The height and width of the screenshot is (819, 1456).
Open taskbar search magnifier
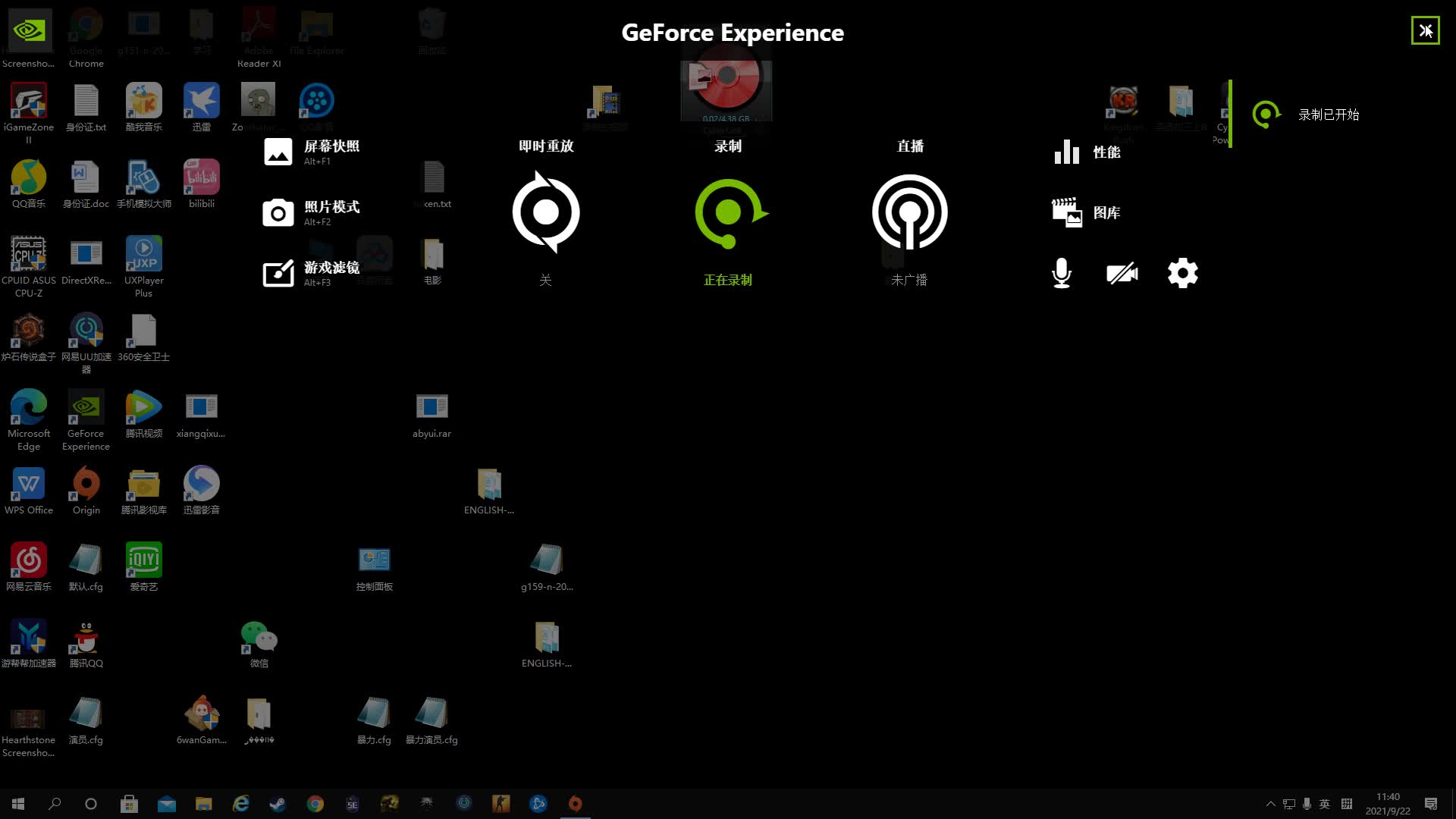point(55,804)
